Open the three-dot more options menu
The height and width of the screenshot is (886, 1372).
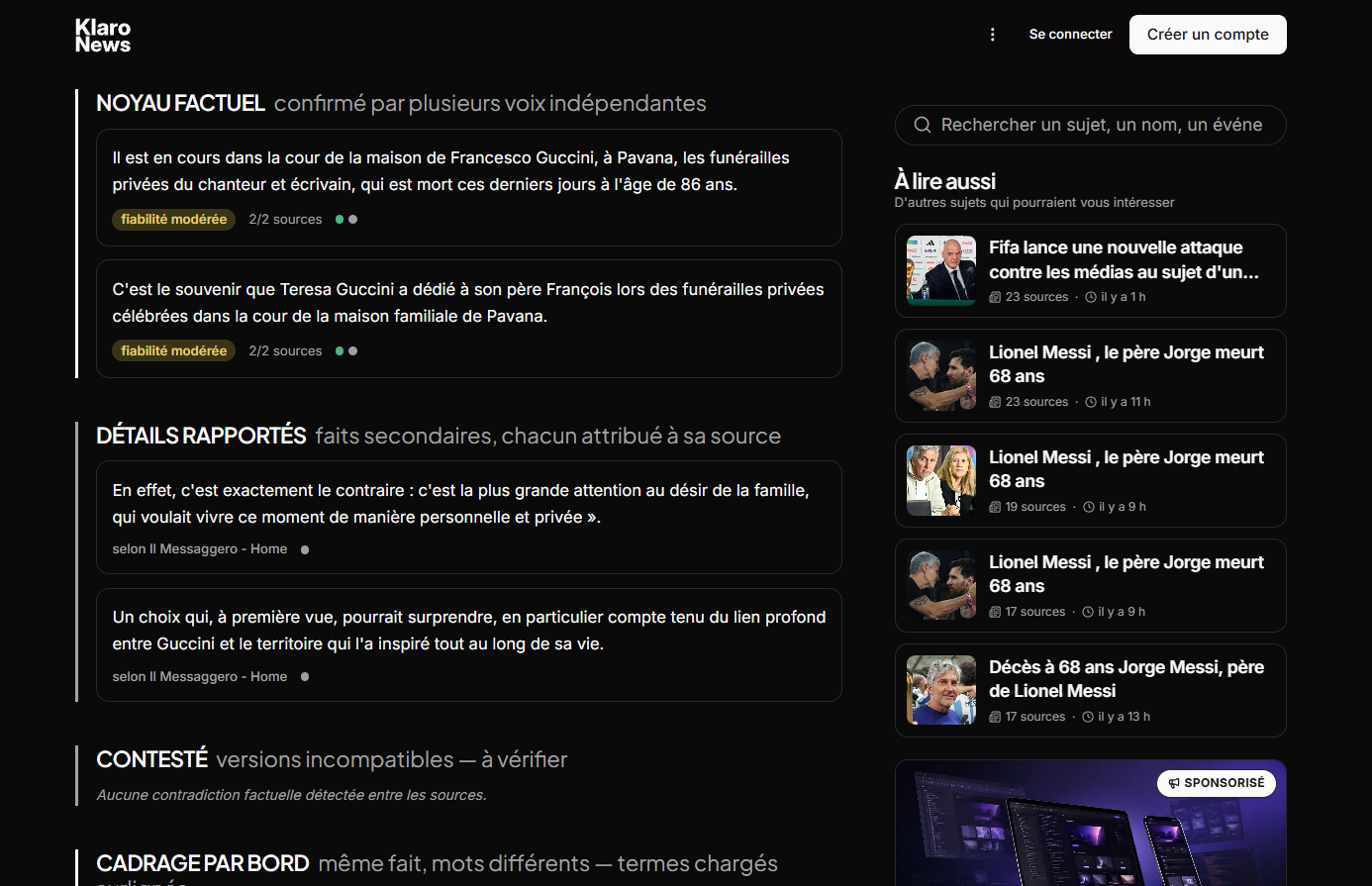(993, 35)
